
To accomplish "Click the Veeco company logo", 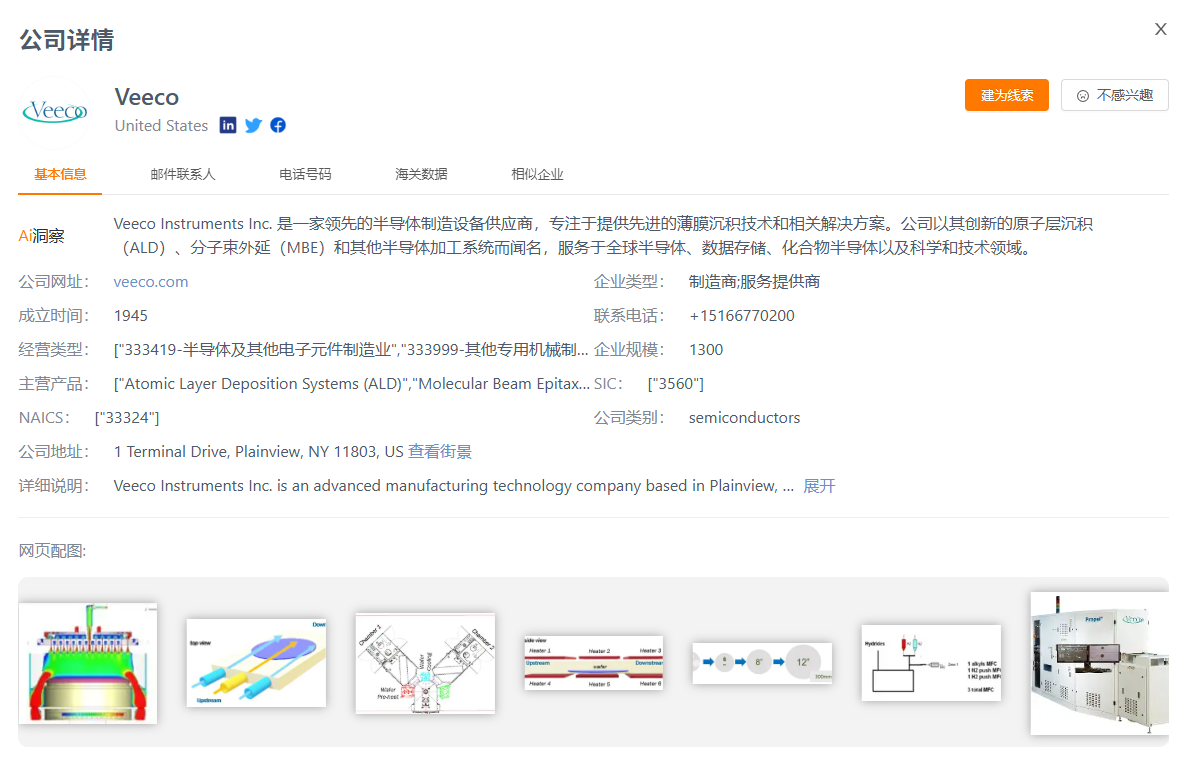I will [x=55, y=112].
